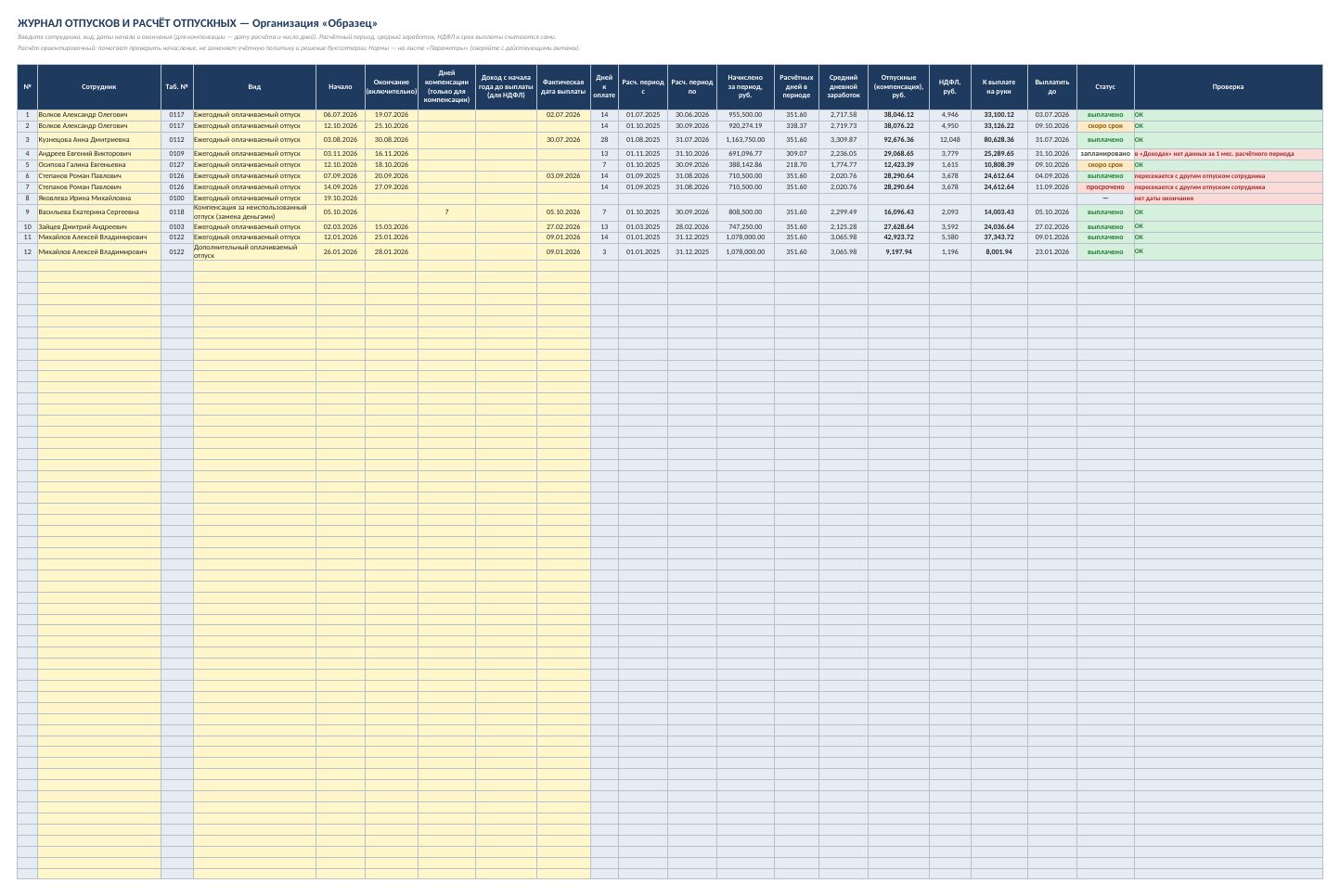Screen dimensions: 1340x896
Task: Select the cell 'Васильева Екатерина Сергеевна'
Action: click(99, 212)
